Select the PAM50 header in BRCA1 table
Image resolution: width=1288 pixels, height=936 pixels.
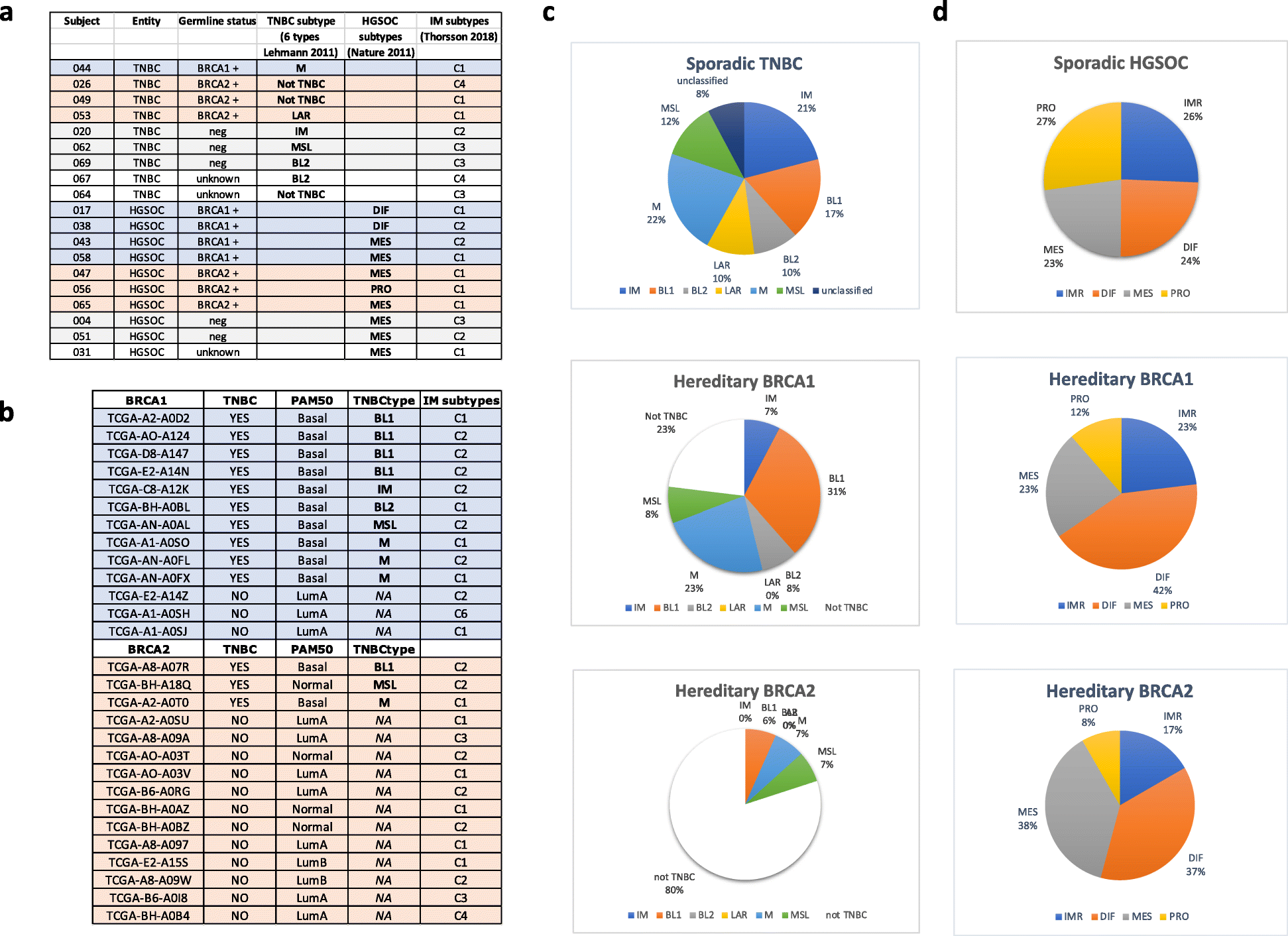[312, 400]
